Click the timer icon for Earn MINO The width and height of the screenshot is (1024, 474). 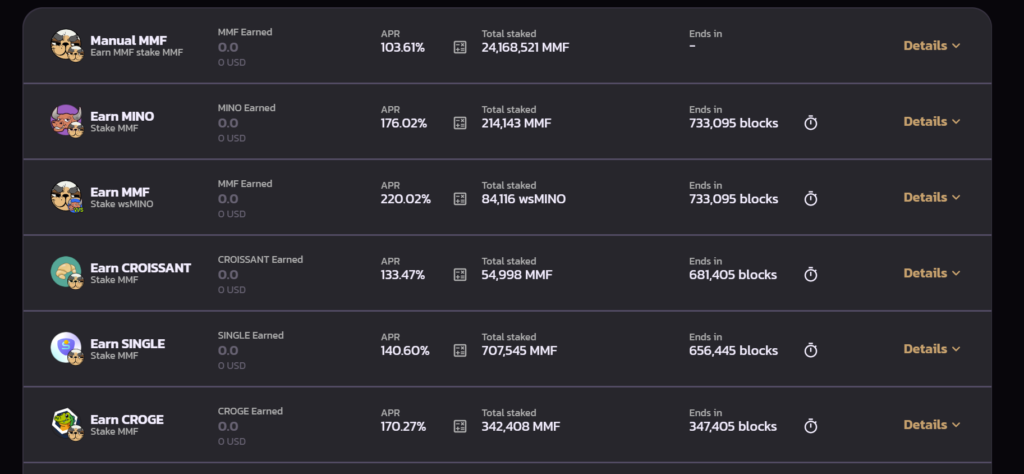(811, 123)
